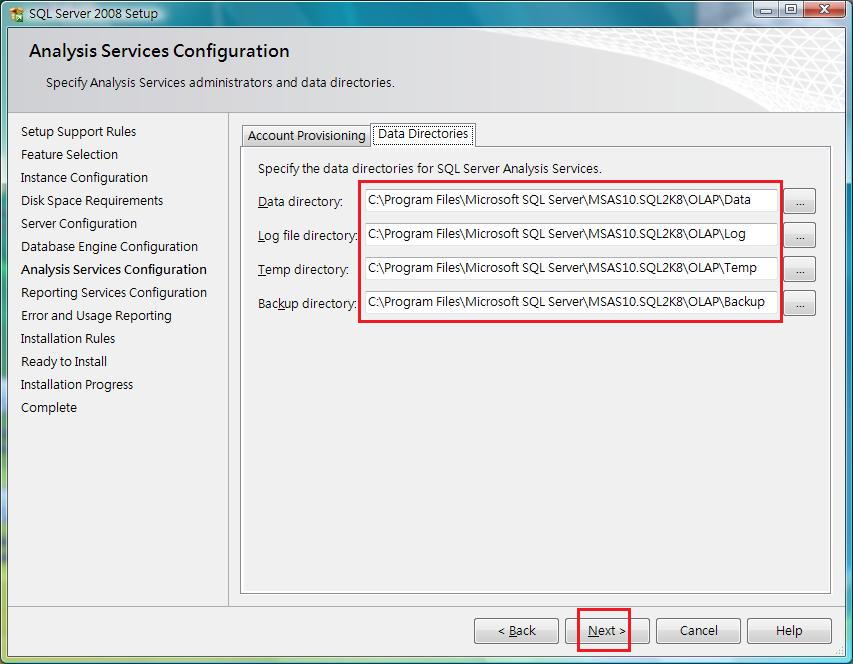This screenshot has width=853, height=664.
Task: Switch to the Account Provisioning tab
Action: 306,135
